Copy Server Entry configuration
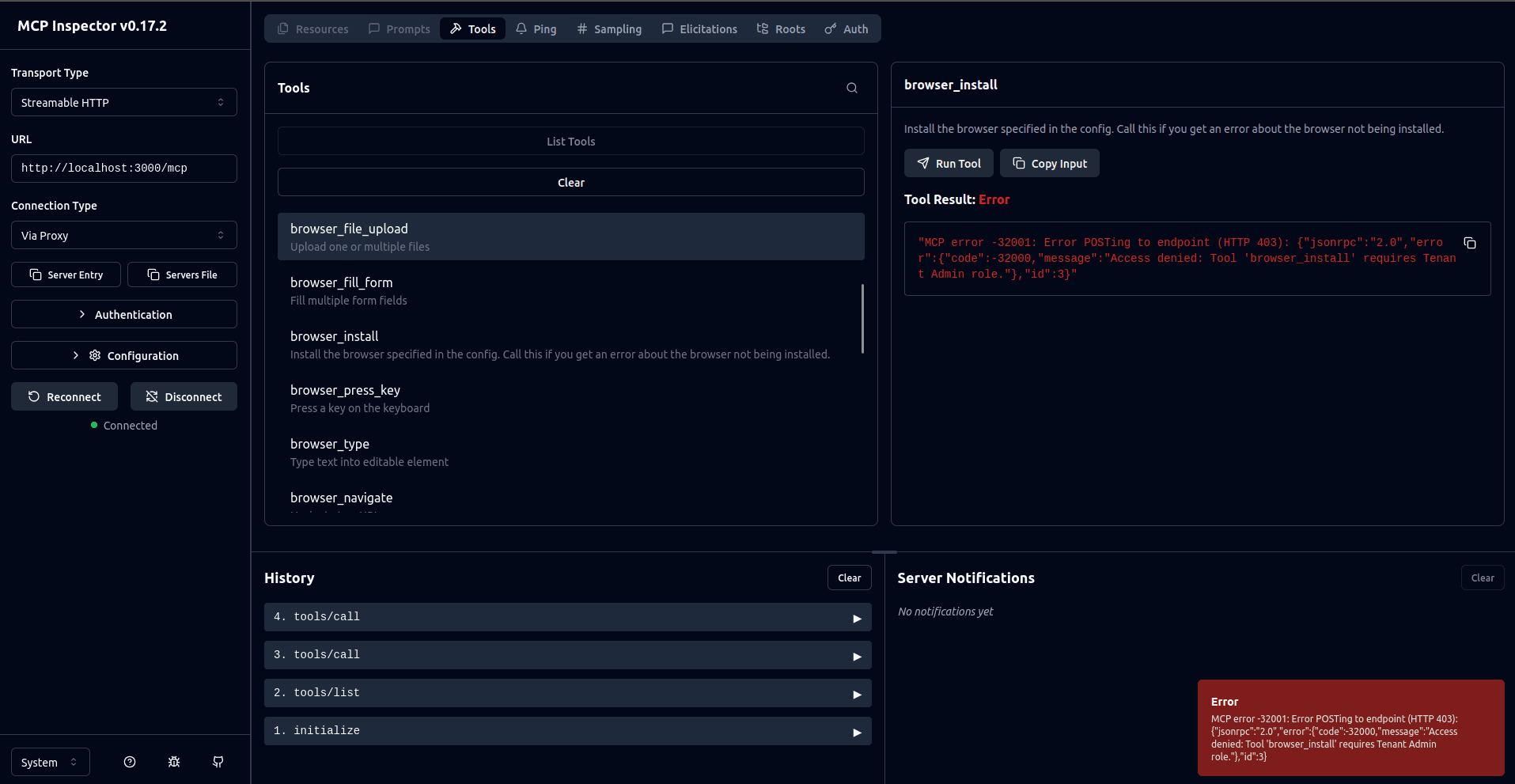 66,275
